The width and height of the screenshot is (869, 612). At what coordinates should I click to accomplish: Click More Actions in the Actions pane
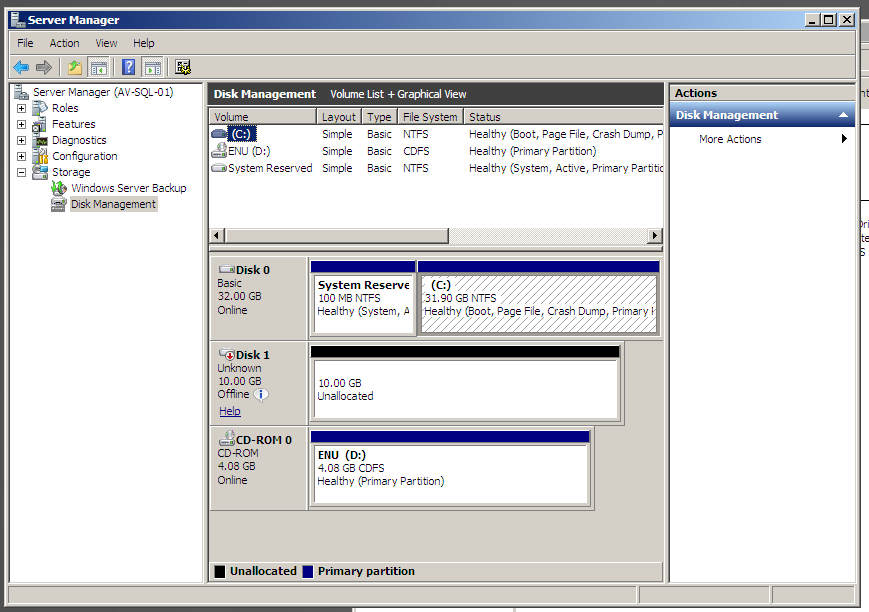(730, 139)
